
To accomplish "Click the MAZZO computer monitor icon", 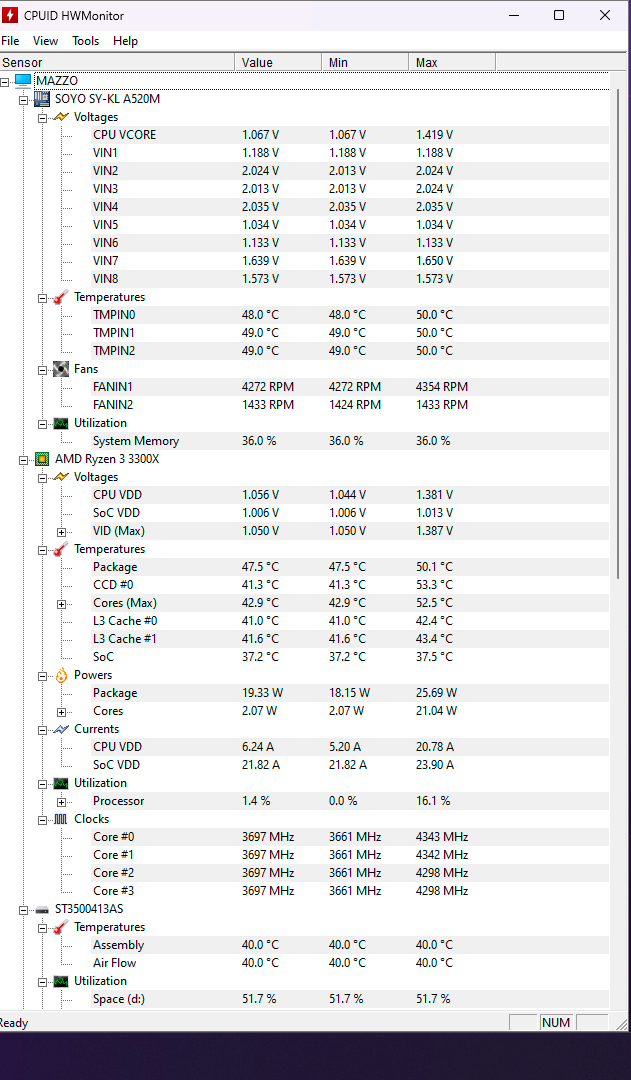I will click(23, 81).
